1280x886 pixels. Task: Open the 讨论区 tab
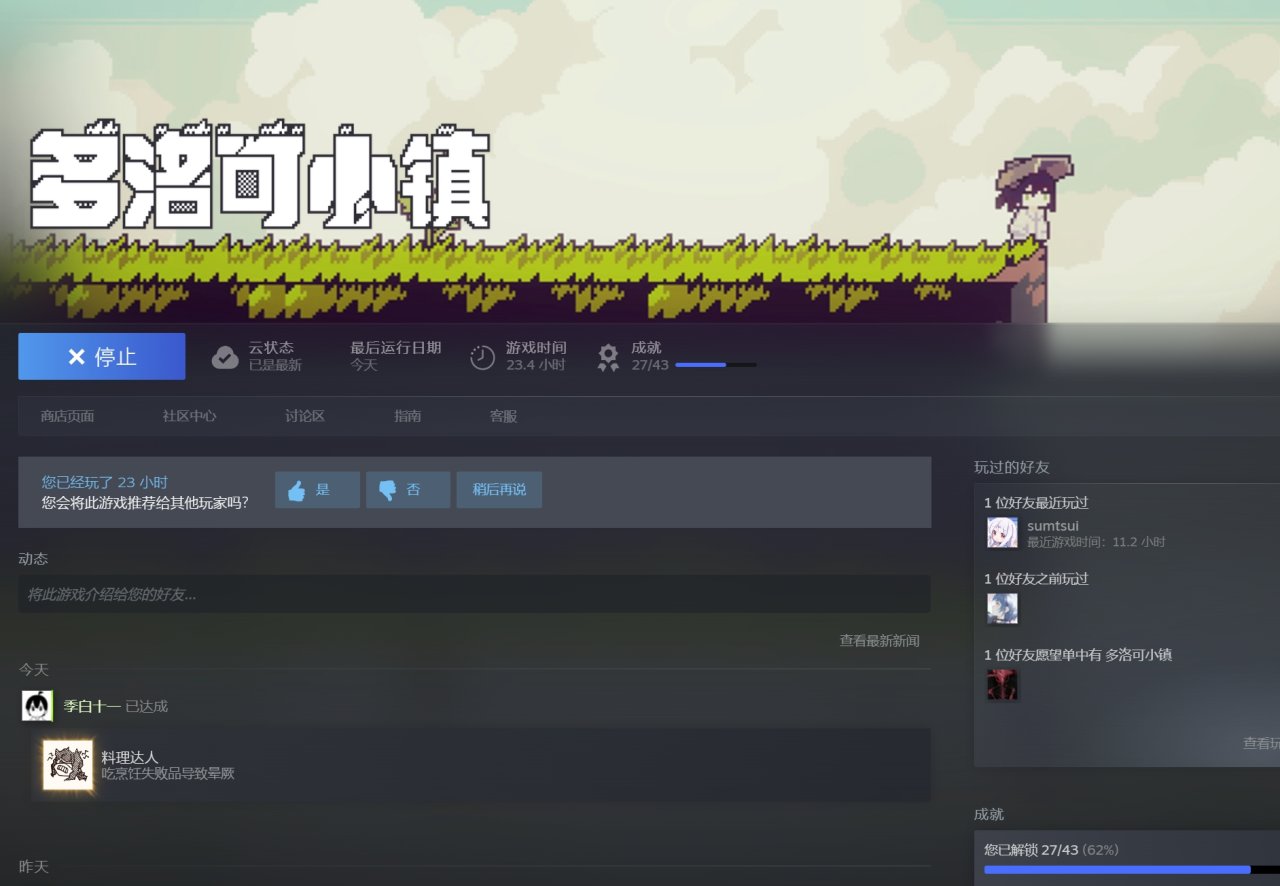[305, 416]
